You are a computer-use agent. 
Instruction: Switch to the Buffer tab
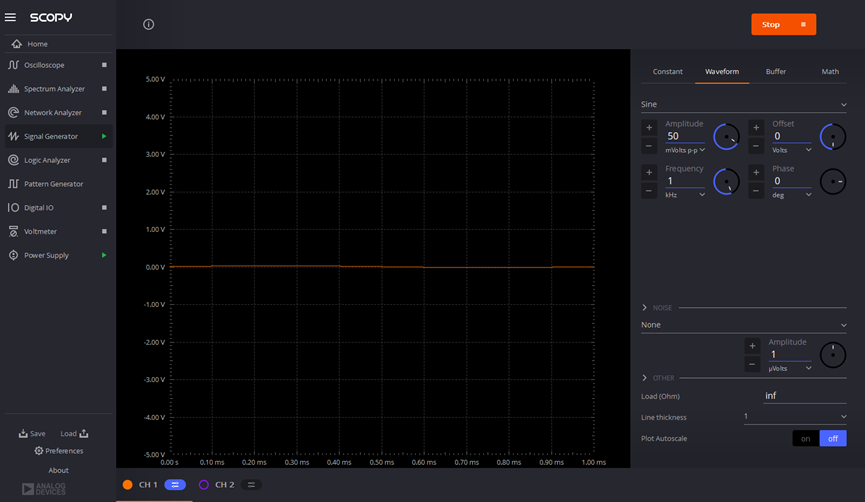(x=776, y=72)
